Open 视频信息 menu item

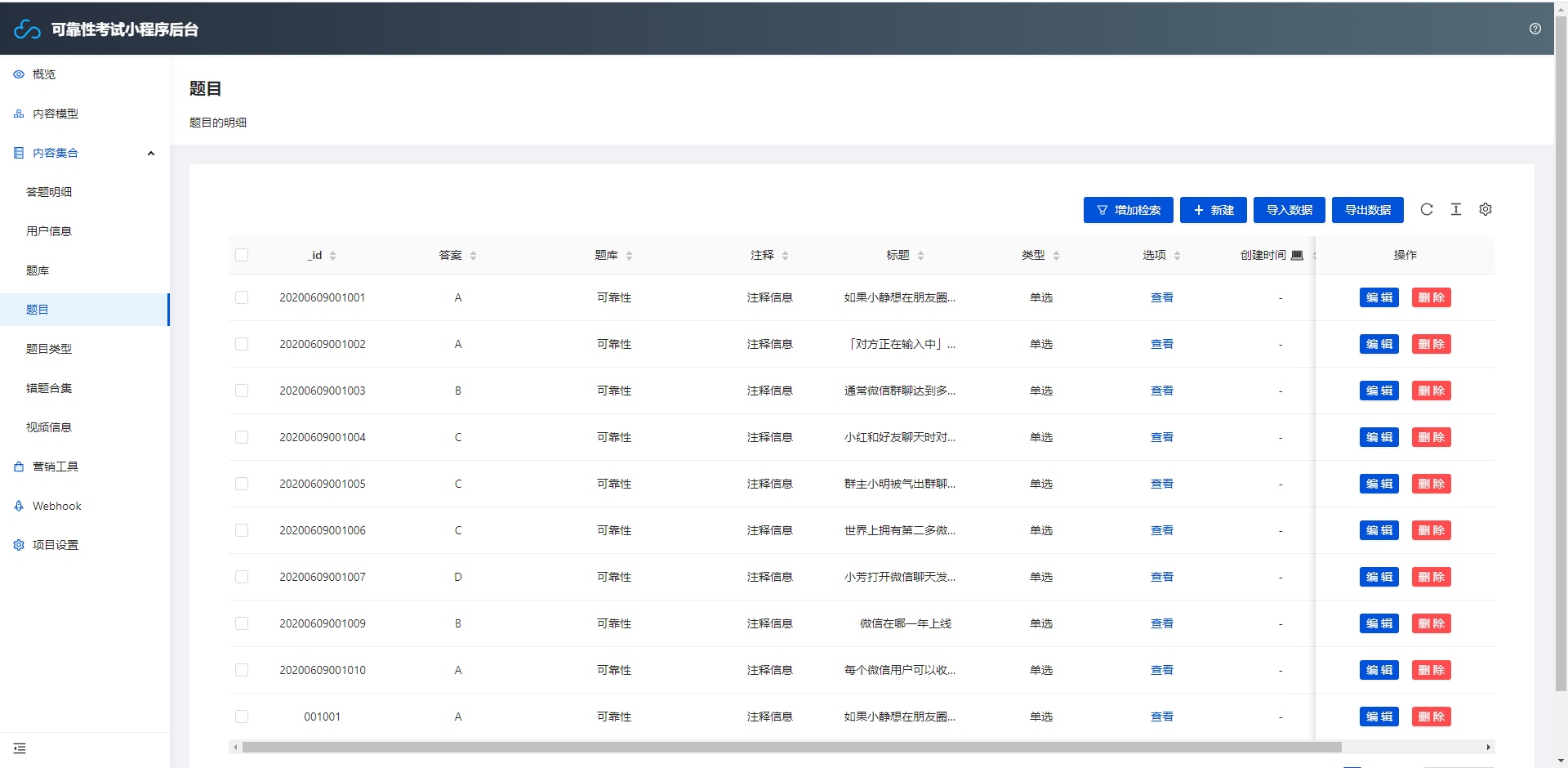coord(85,427)
